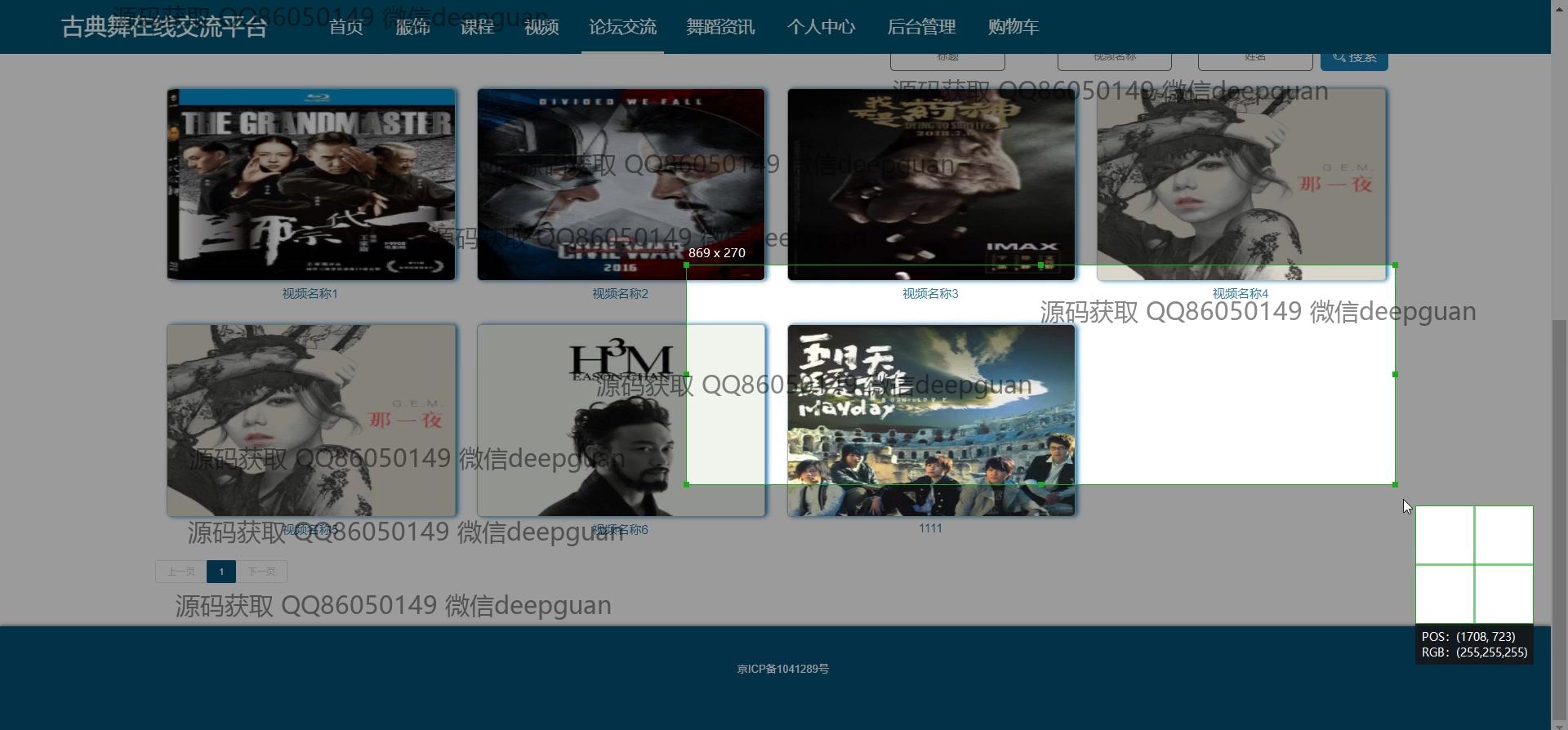Go to 个人中心

click(821, 27)
